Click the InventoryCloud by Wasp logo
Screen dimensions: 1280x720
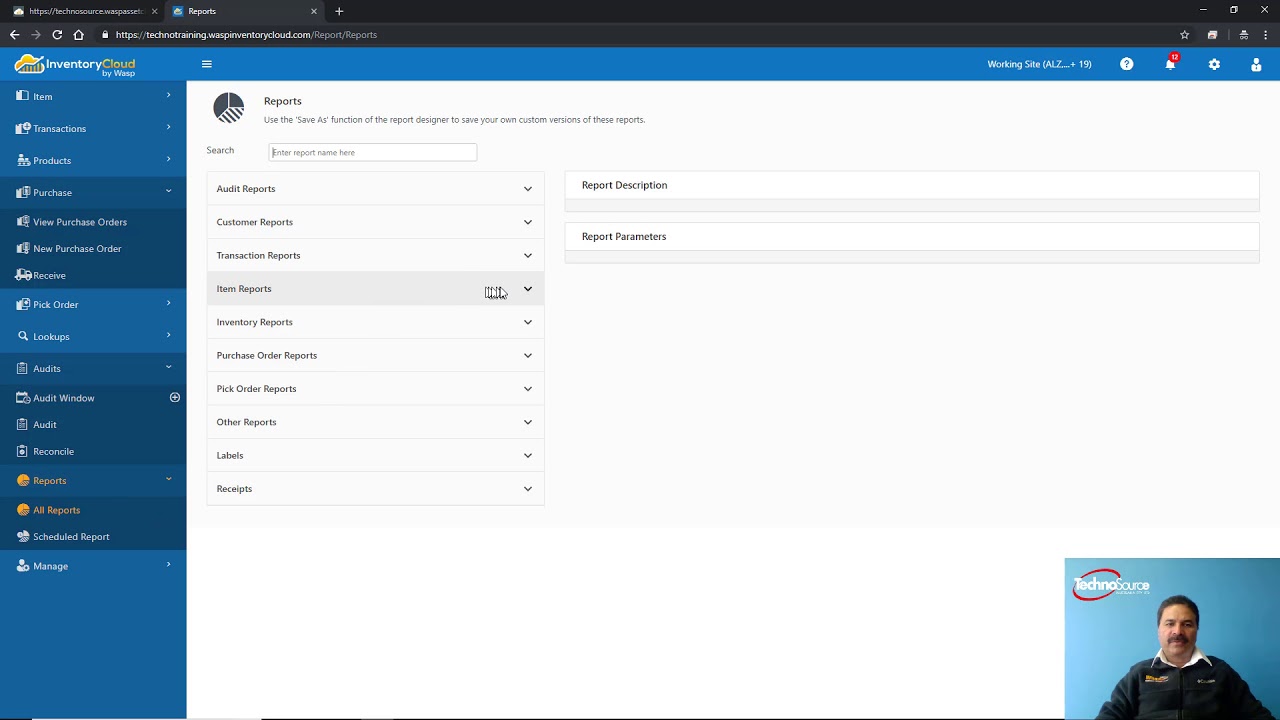[74, 65]
